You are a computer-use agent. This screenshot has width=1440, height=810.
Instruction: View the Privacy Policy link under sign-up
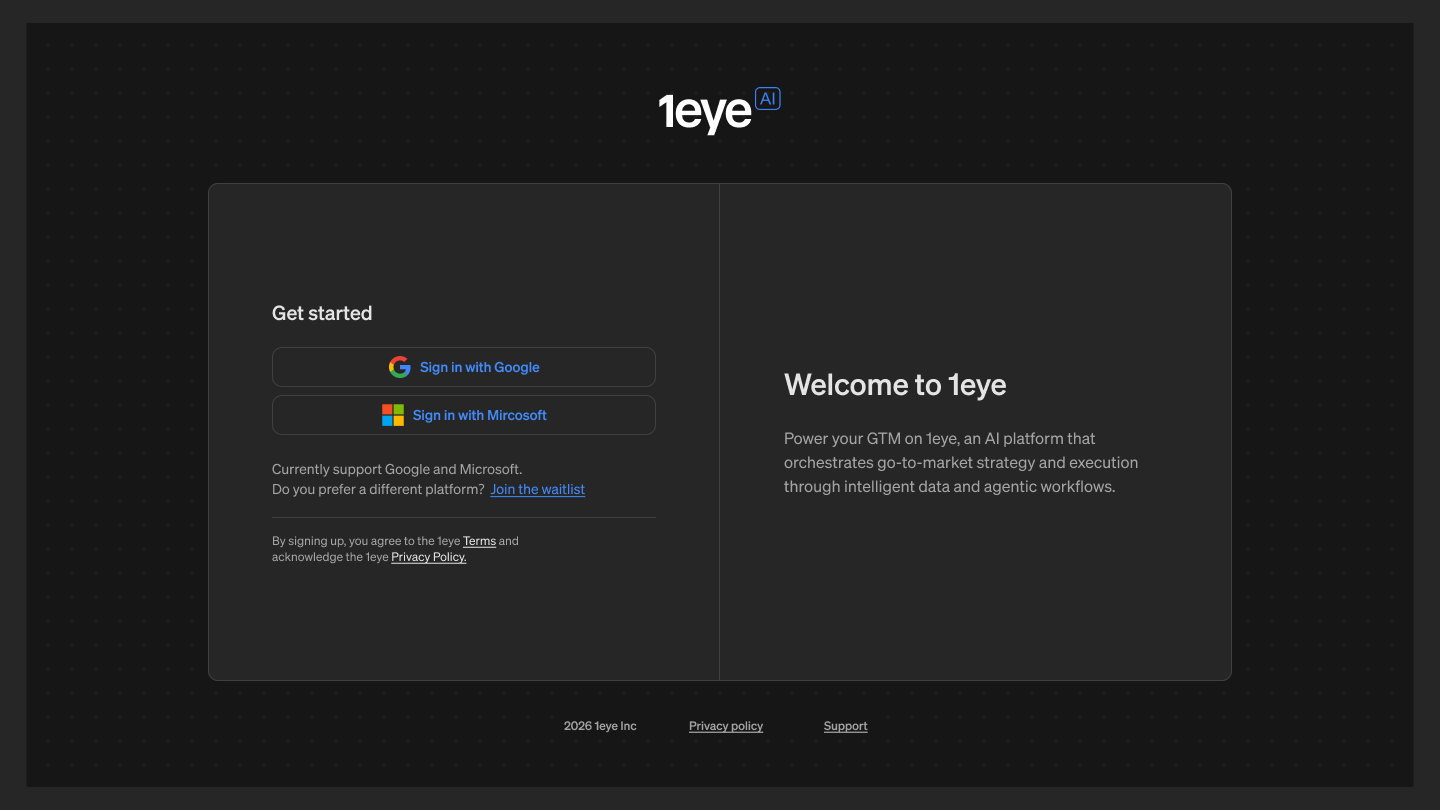coord(429,557)
